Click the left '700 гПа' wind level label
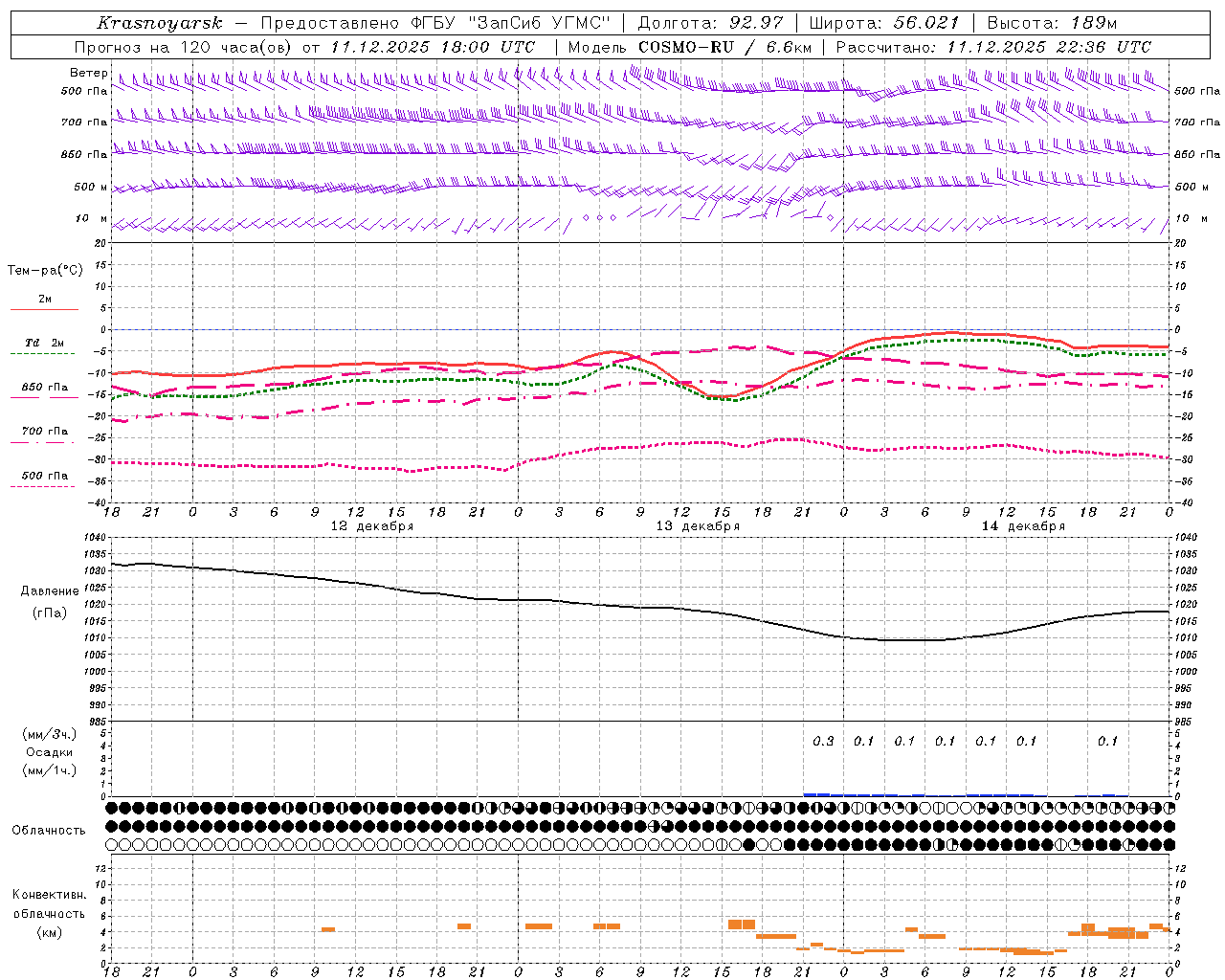1225x980 pixels. (84, 122)
